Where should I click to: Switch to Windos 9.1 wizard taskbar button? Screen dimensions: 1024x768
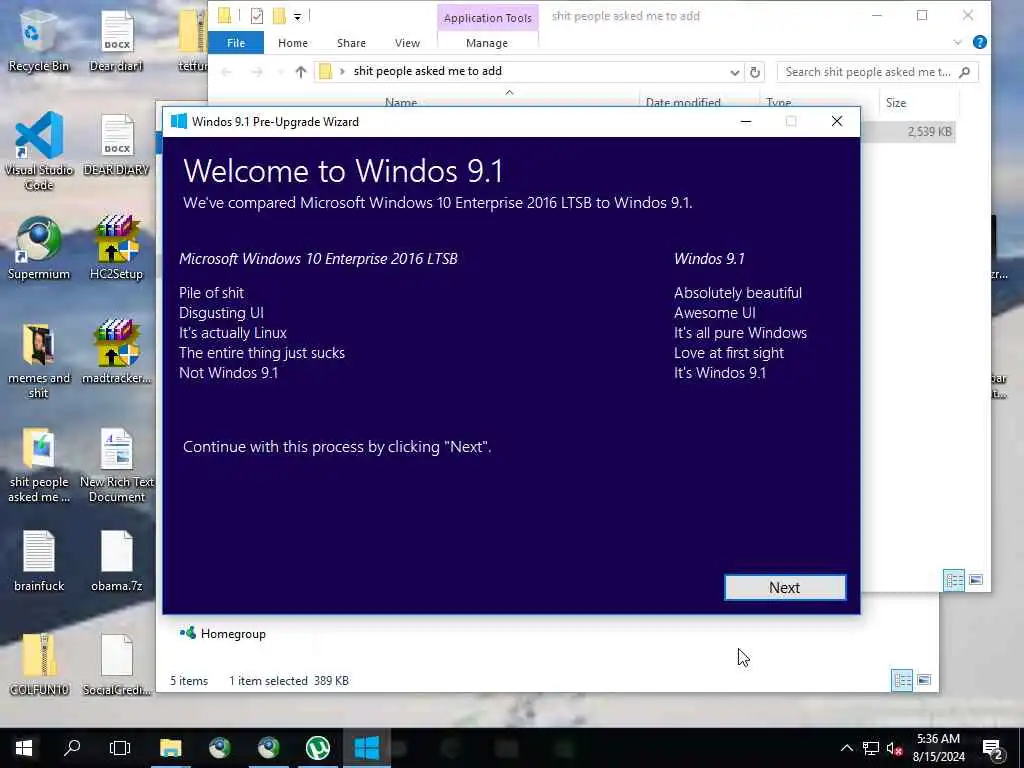(x=367, y=748)
